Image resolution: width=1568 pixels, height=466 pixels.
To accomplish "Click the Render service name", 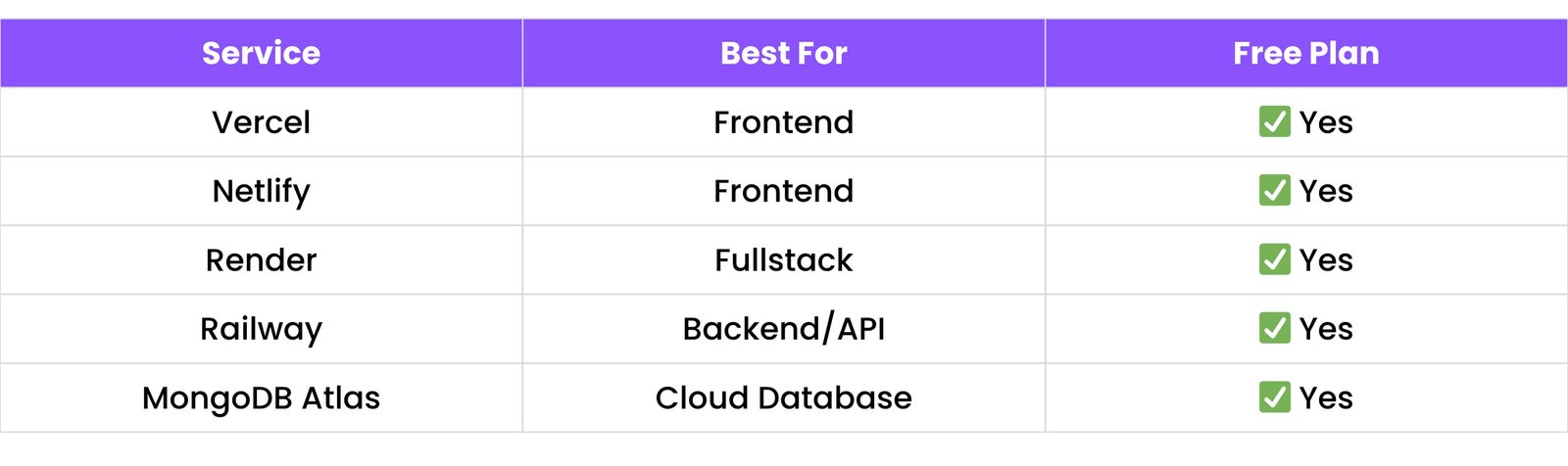I will 261,259.
